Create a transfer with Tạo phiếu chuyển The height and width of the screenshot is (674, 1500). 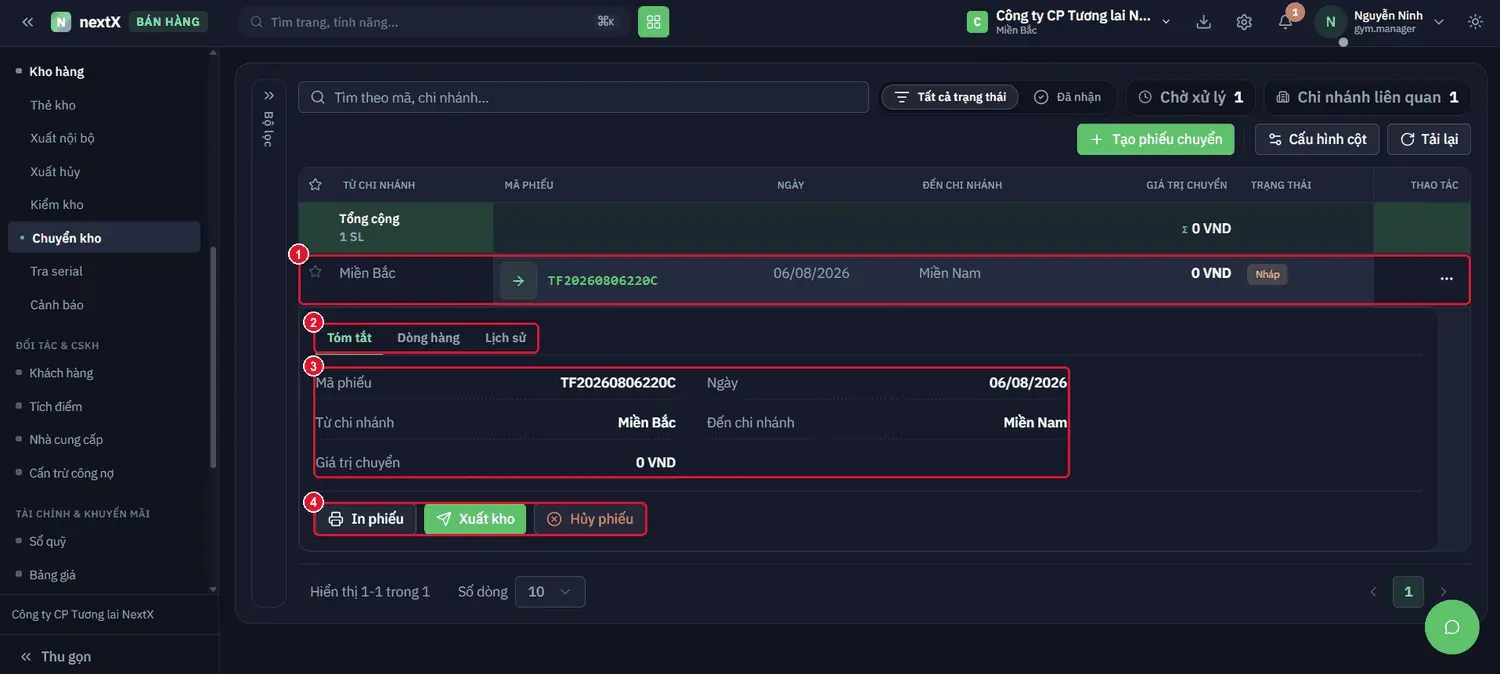point(1156,139)
